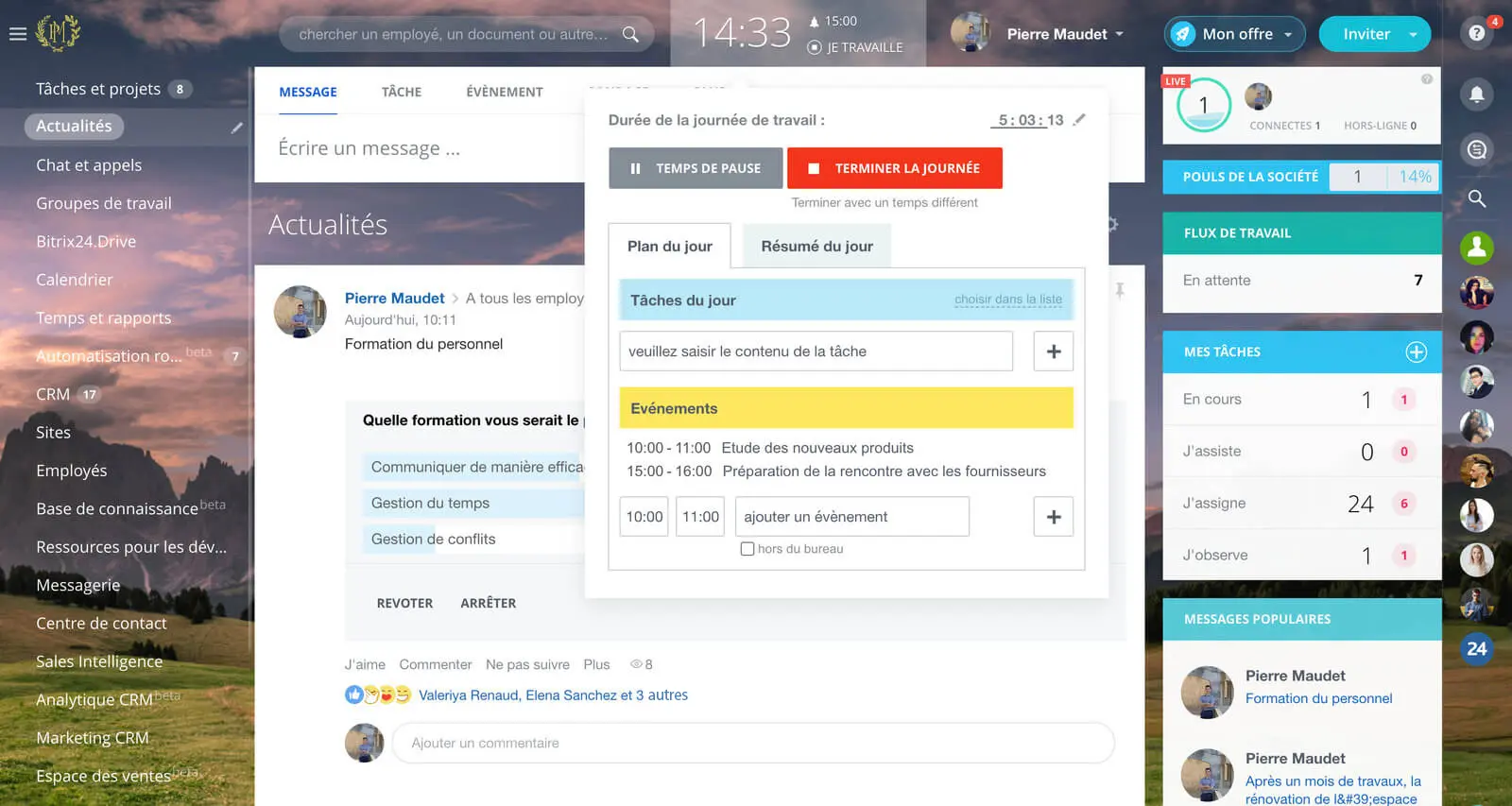Open the help question mark icon
Image resolution: width=1512 pixels, height=806 pixels.
tap(1476, 34)
